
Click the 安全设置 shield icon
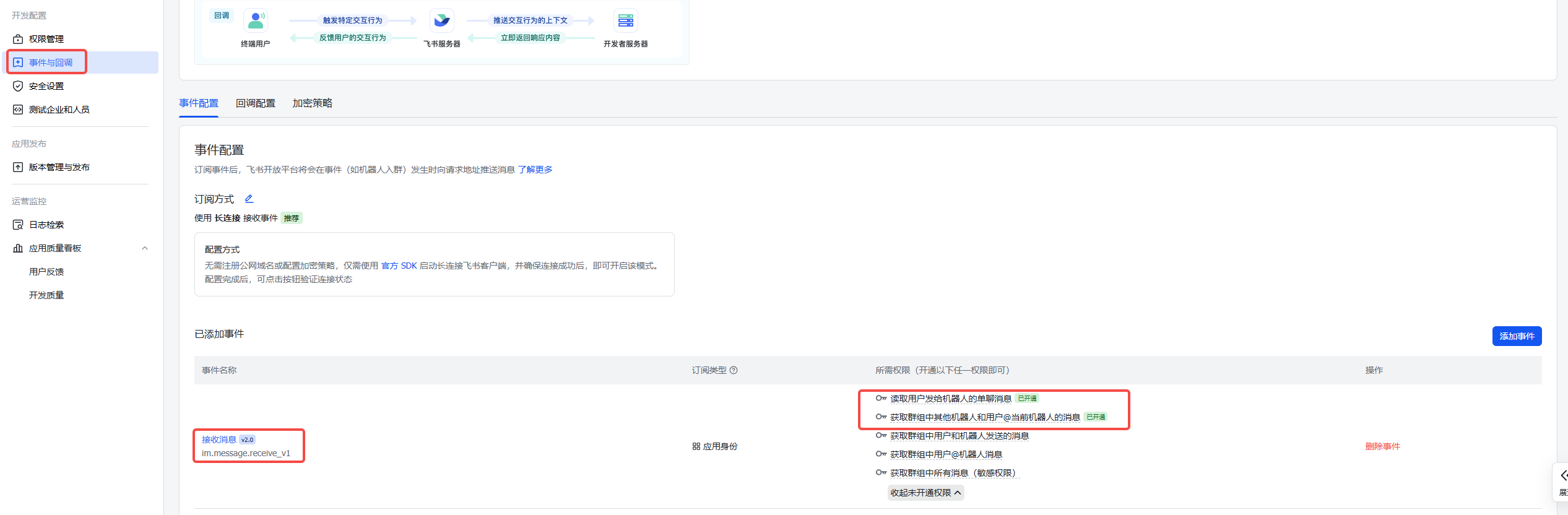click(18, 86)
